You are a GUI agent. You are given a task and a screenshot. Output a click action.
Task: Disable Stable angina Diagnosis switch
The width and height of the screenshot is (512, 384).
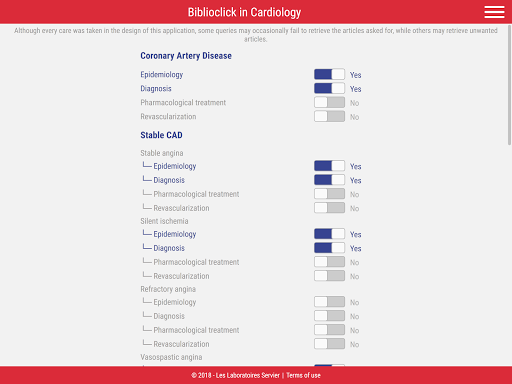[x=329, y=180]
